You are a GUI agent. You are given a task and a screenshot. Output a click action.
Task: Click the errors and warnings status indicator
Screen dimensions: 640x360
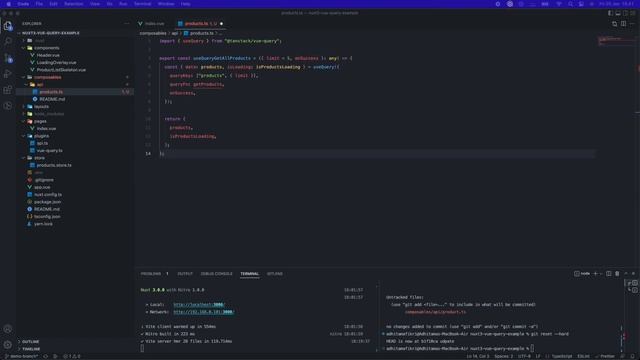pyautogui.click(x=72, y=356)
